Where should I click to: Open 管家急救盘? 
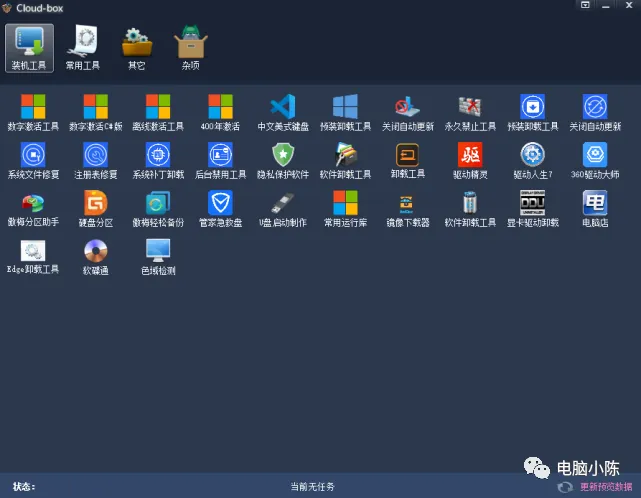pyautogui.click(x=220, y=209)
